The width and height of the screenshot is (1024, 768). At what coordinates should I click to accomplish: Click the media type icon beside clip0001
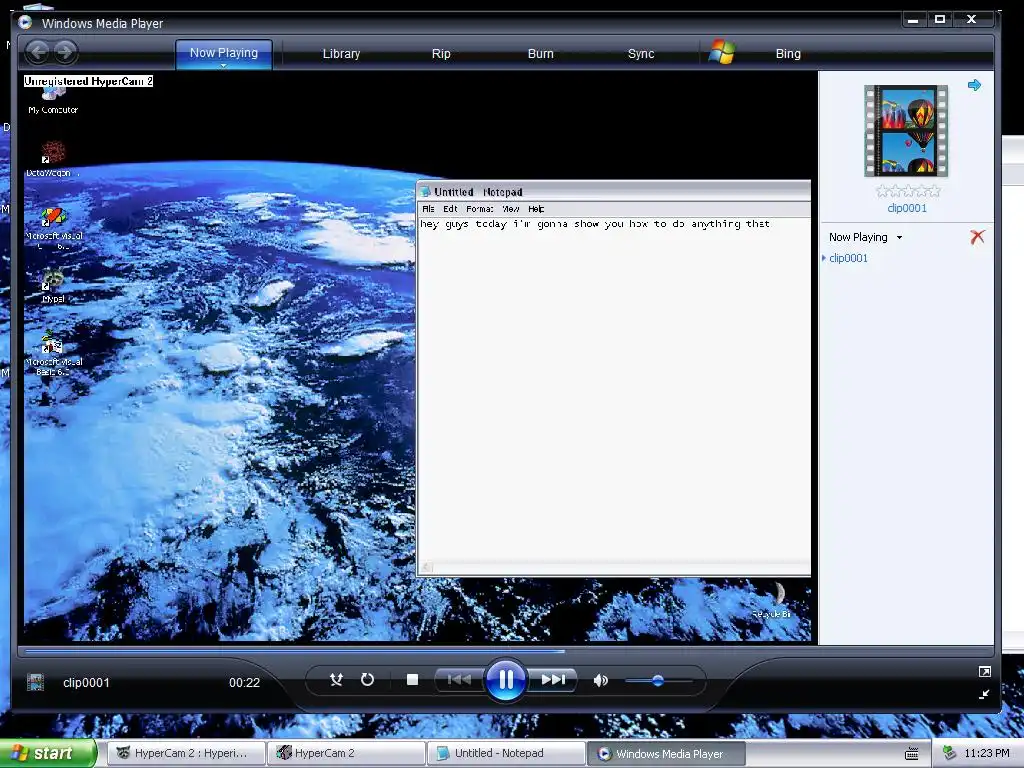coord(35,682)
